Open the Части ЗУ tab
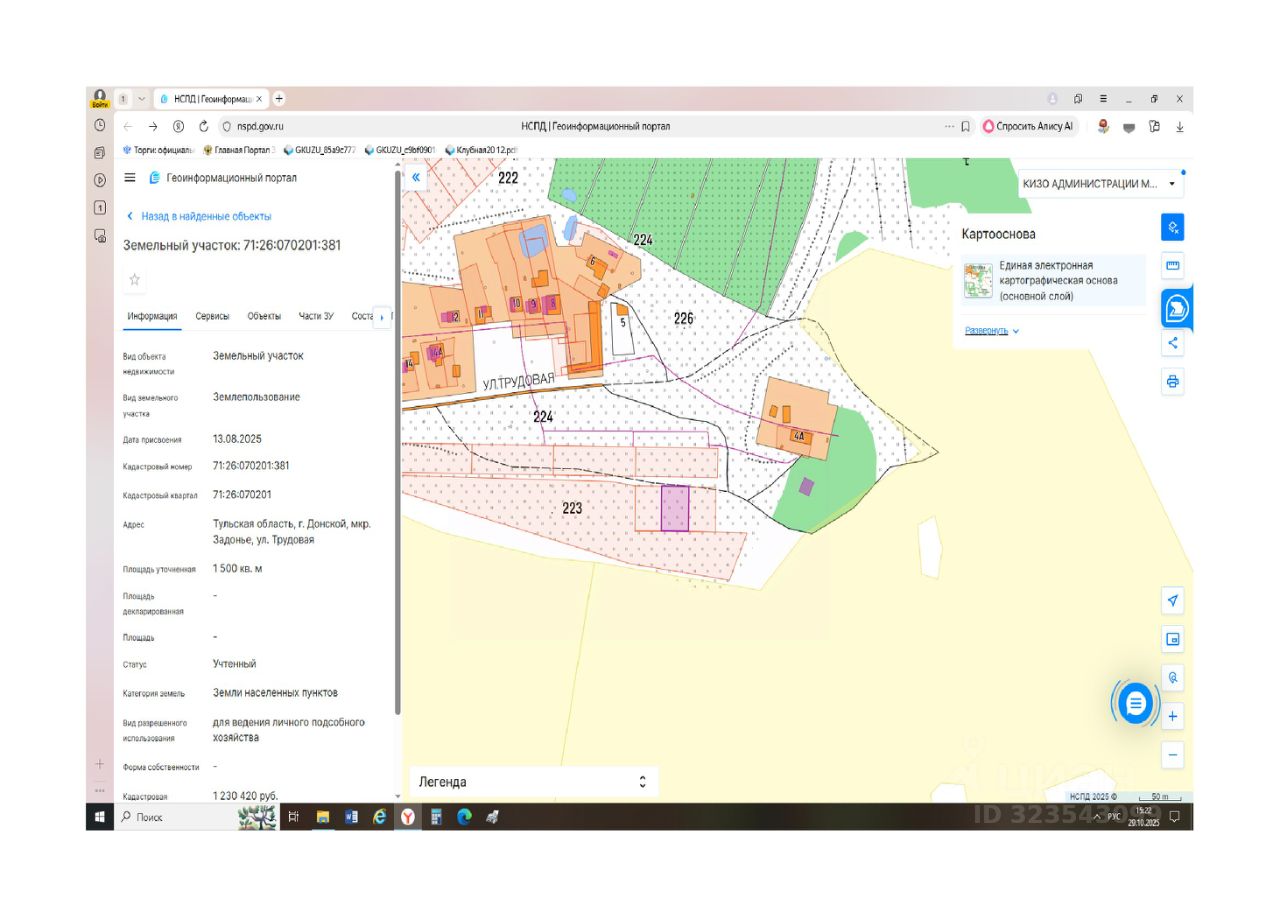Image resolution: width=1280 pixels, height=905 pixels. [x=316, y=316]
